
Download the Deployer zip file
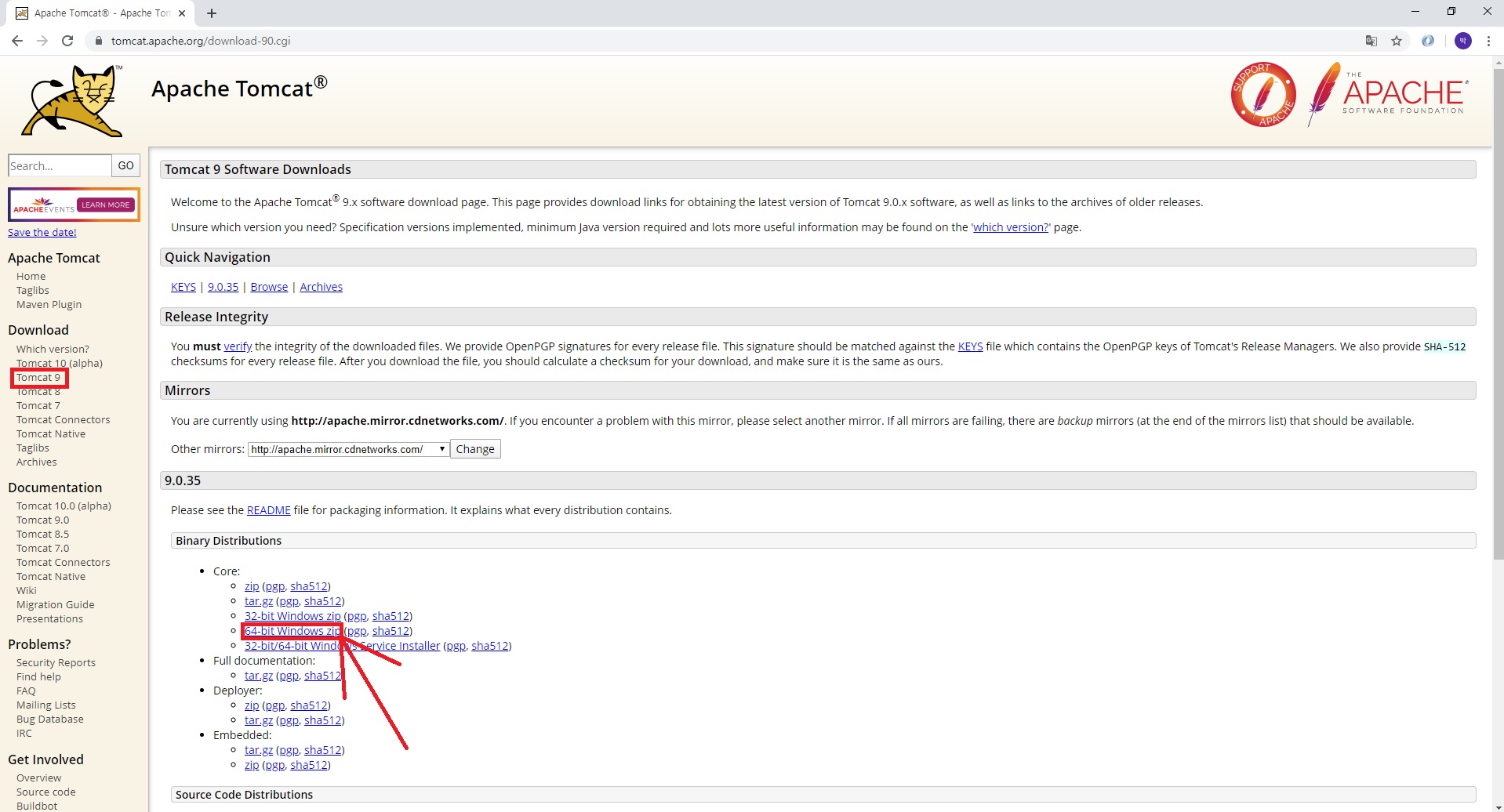coord(252,705)
